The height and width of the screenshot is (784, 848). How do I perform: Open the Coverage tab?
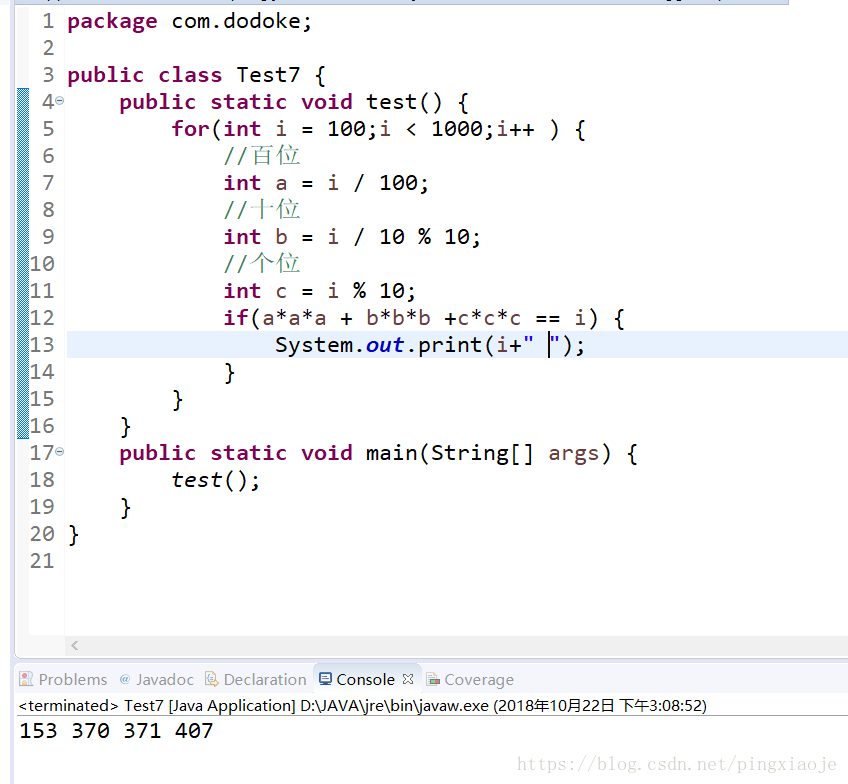pyautogui.click(x=470, y=679)
